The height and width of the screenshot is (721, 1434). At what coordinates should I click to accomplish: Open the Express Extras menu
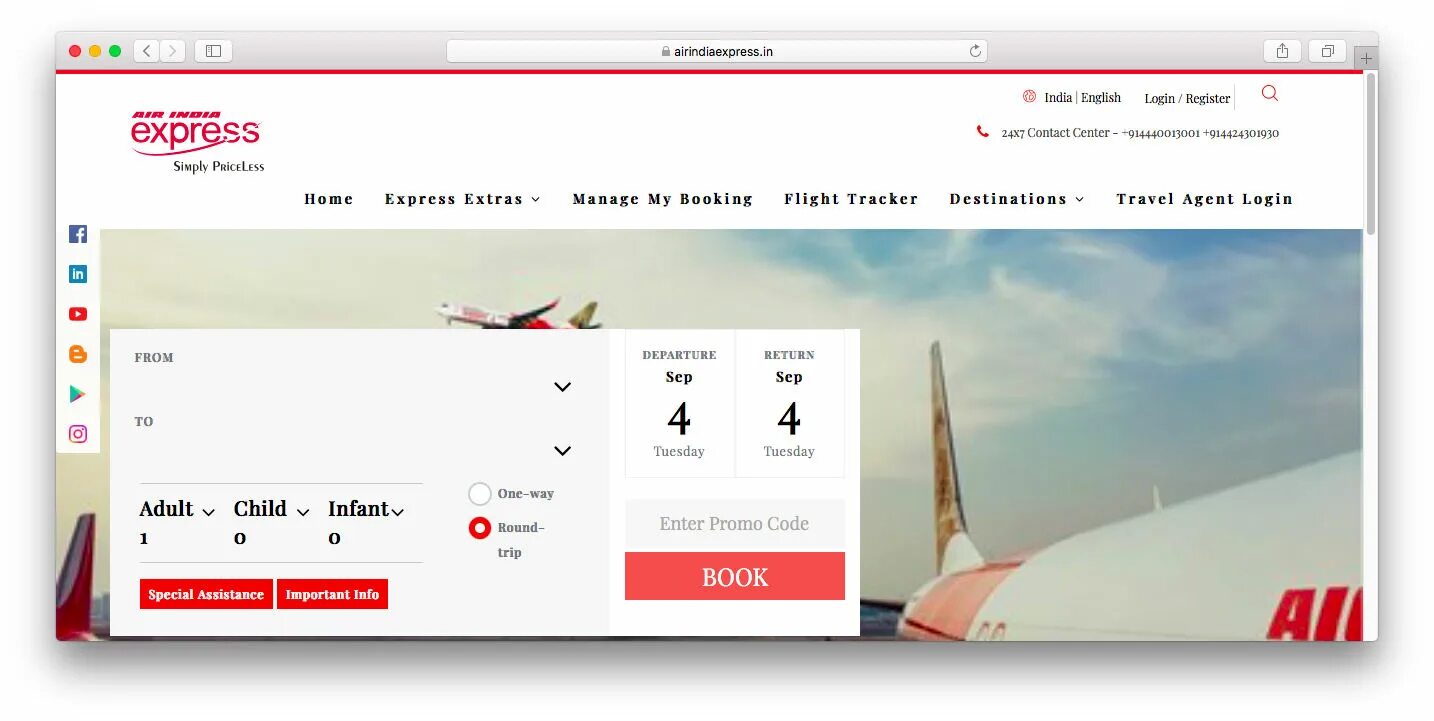point(462,199)
